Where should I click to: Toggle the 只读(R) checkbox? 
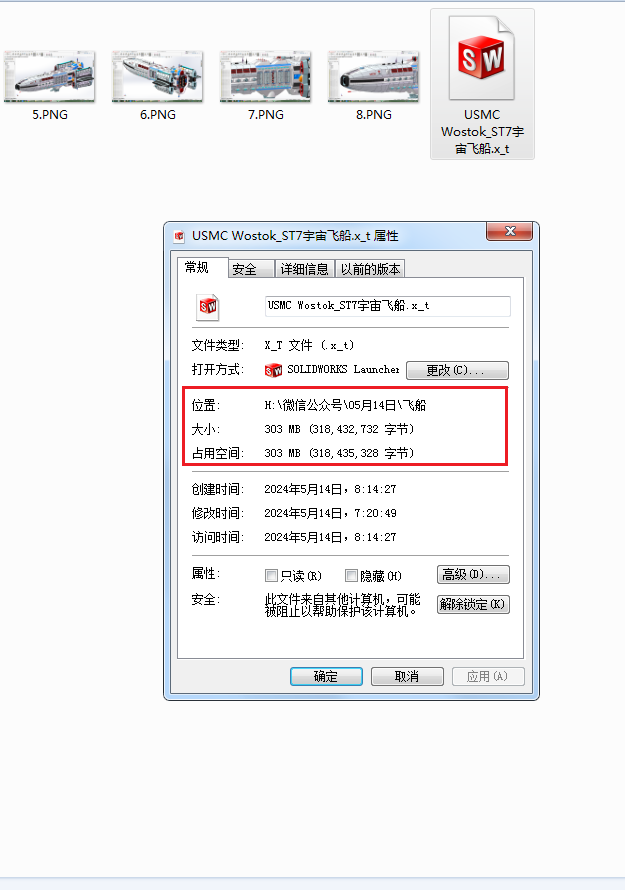click(x=271, y=576)
